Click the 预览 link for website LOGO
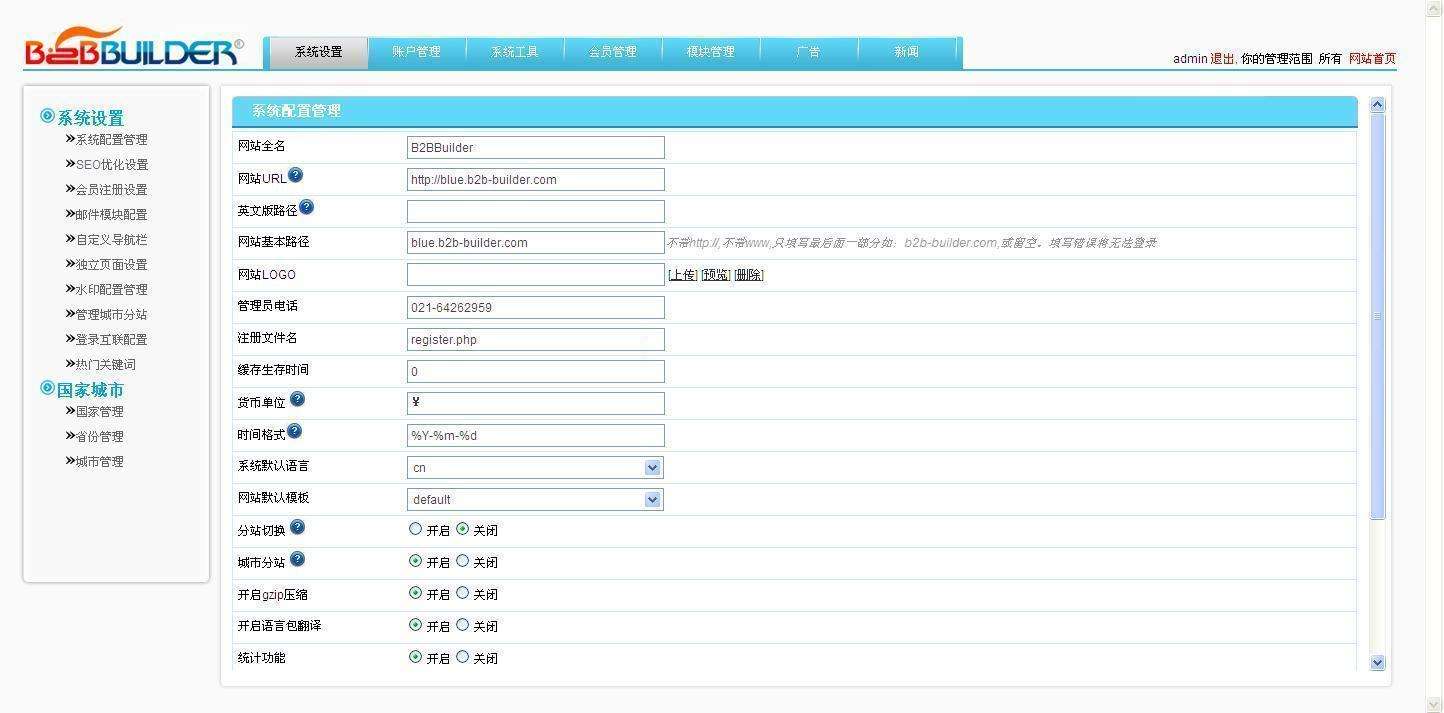The image size is (1444, 713). click(x=716, y=275)
